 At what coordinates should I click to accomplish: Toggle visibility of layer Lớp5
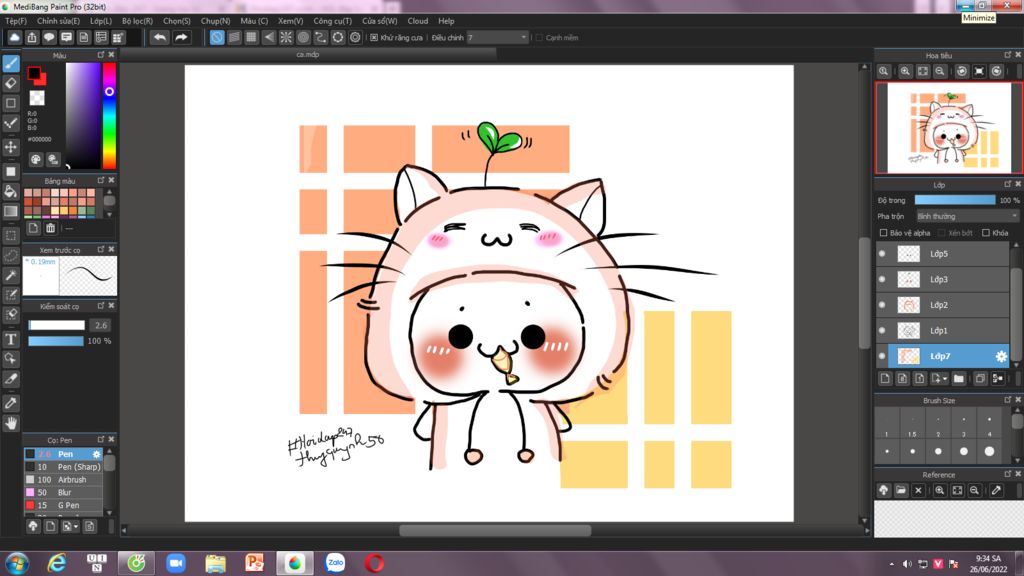882,253
